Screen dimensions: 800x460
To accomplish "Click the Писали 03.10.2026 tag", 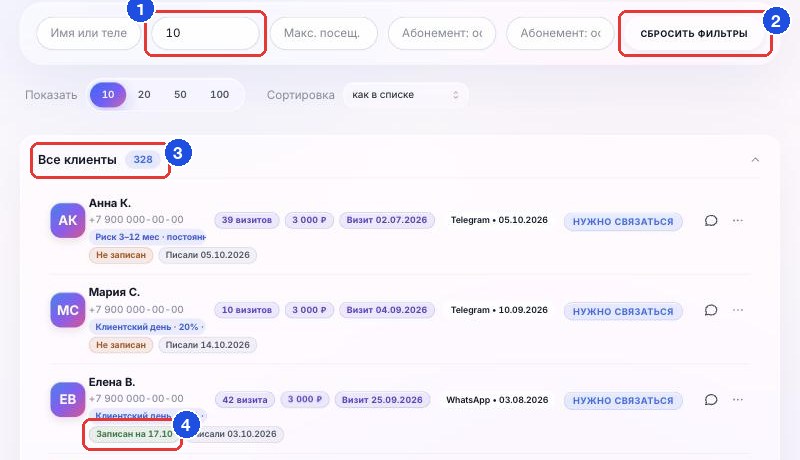I will 235,434.
